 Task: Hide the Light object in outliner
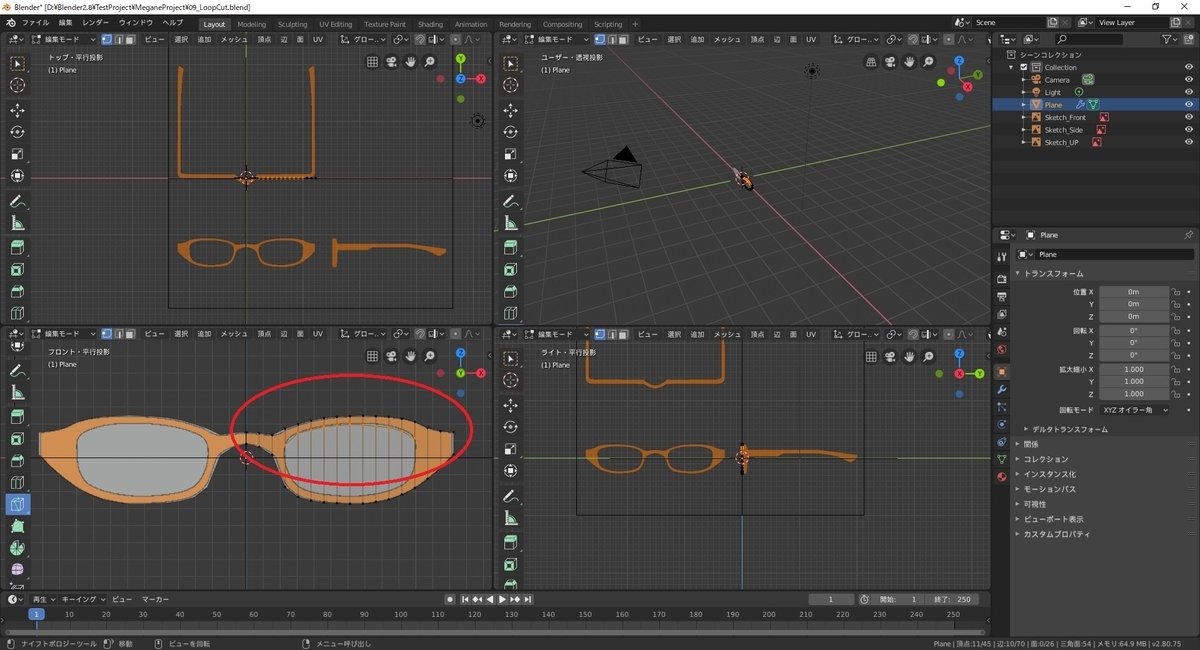1189,92
